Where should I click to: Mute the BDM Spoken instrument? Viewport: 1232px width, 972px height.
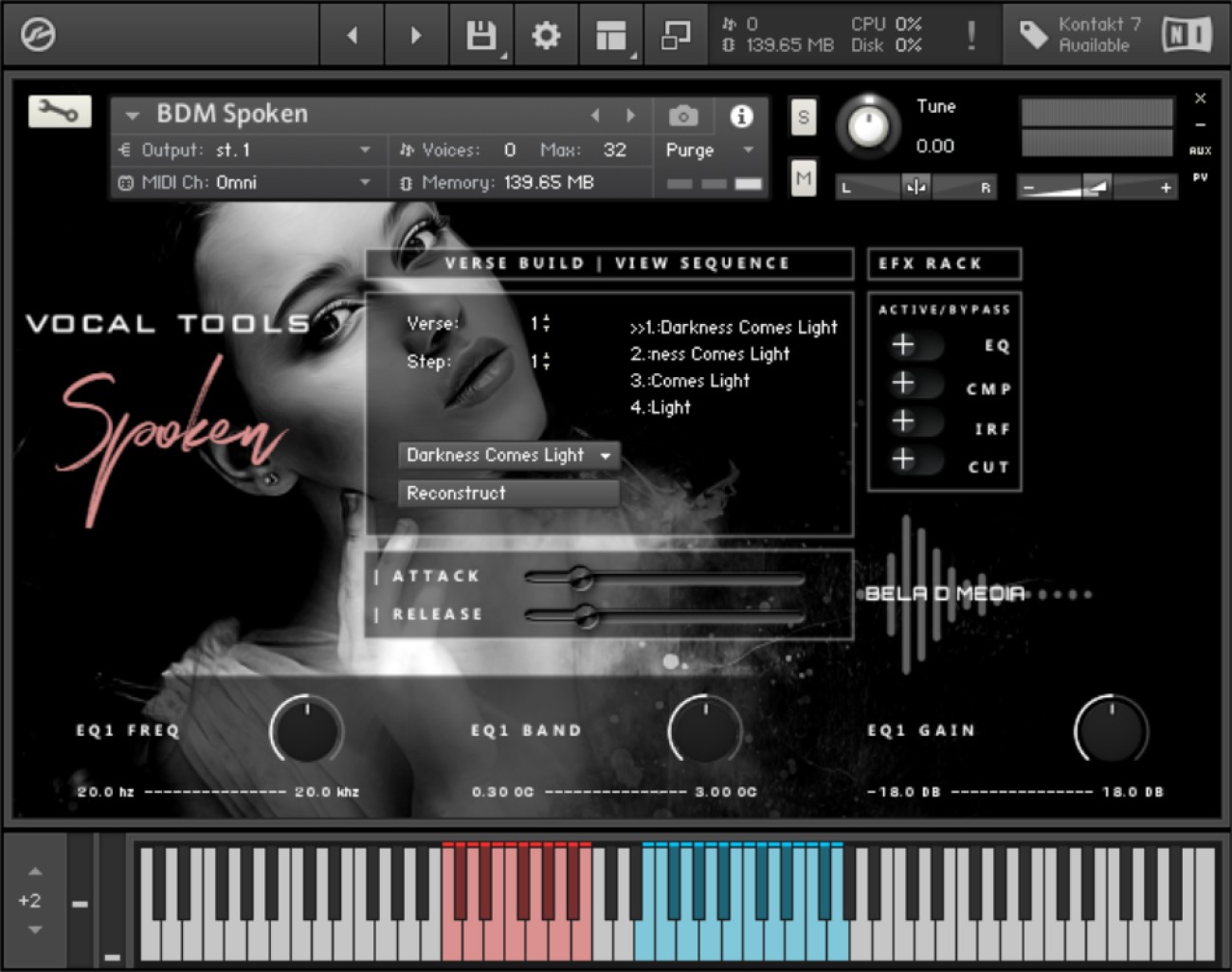pyautogui.click(x=803, y=176)
